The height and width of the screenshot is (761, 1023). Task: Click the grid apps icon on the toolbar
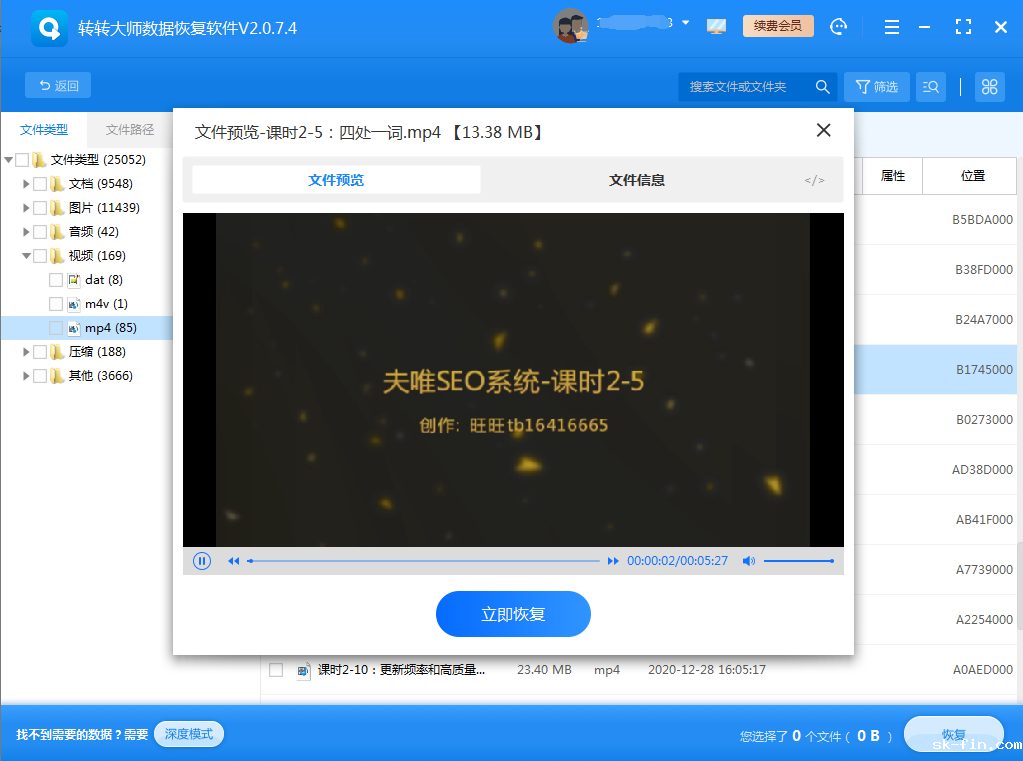coord(989,87)
